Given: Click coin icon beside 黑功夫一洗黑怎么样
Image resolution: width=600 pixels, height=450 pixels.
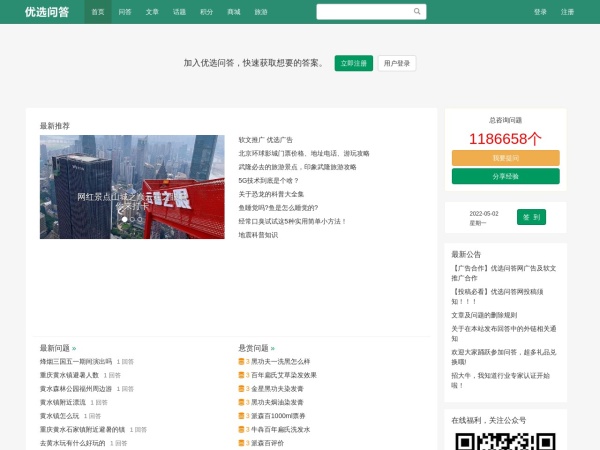Looking at the screenshot, I should 241,361.
